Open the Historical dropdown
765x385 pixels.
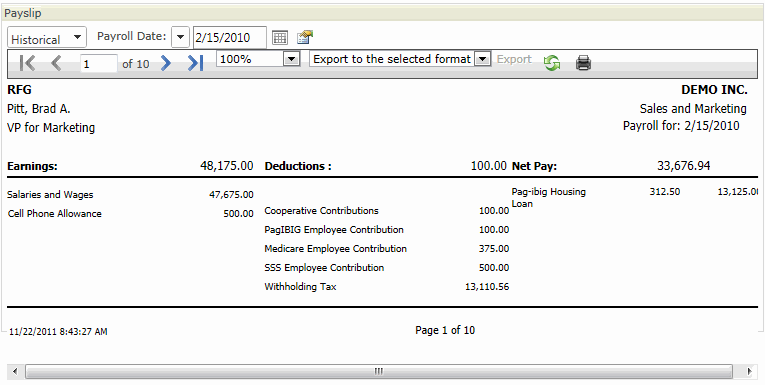(x=47, y=38)
